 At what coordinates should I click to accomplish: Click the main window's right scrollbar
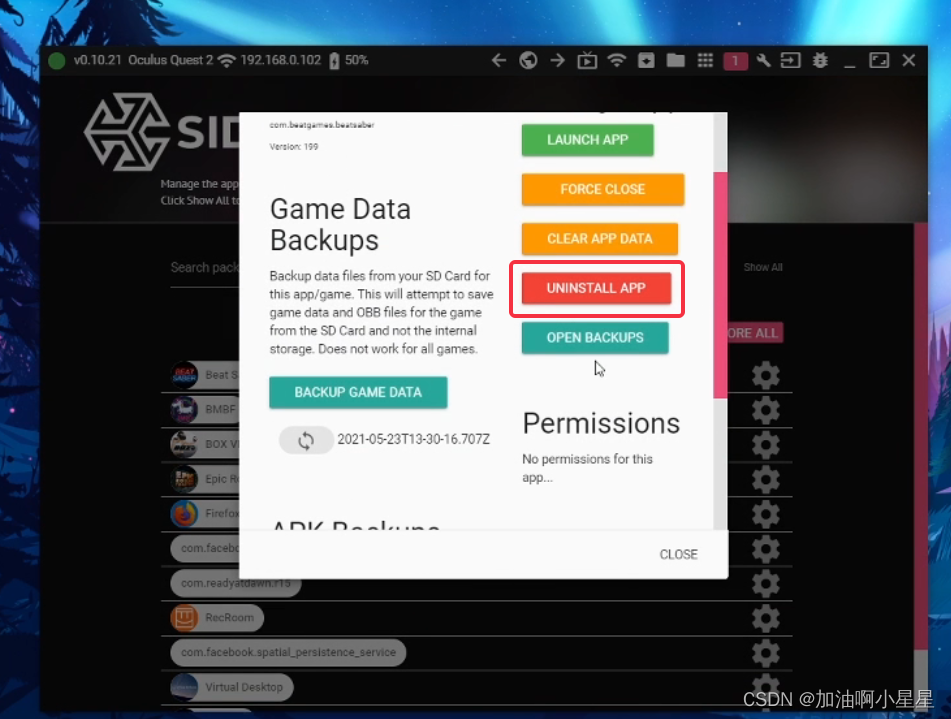pyautogui.click(x=921, y=437)
